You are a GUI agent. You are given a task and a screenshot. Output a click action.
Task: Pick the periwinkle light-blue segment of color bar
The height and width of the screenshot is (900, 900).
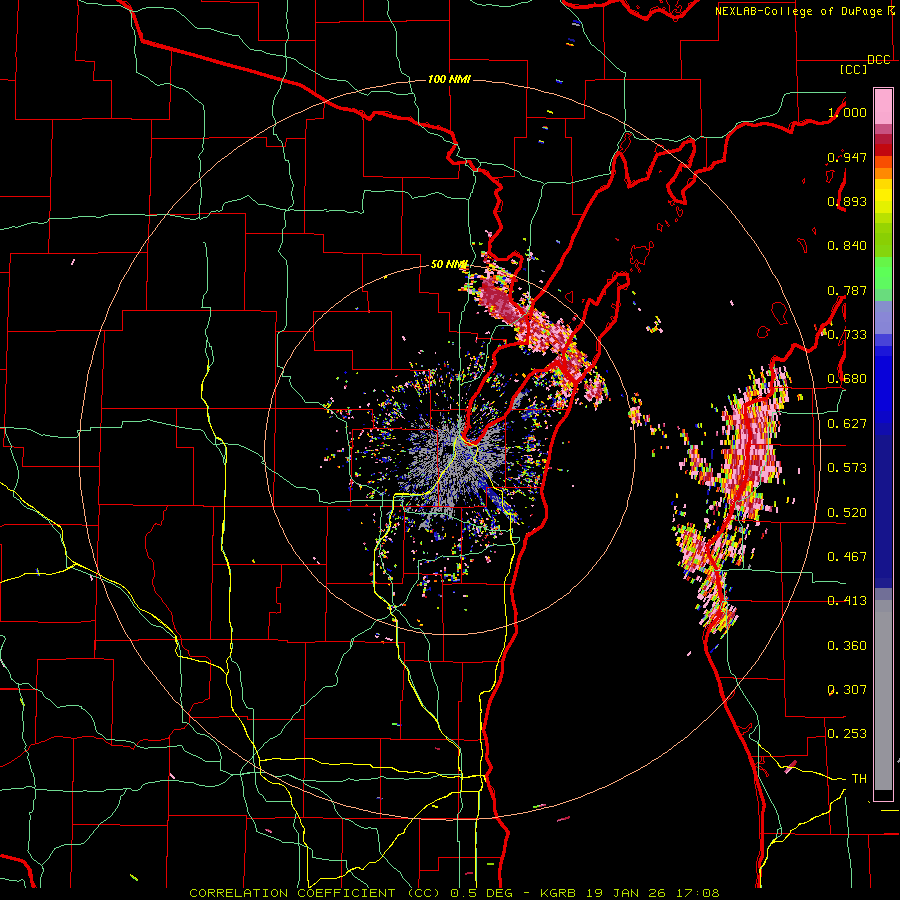pos(883,317)
